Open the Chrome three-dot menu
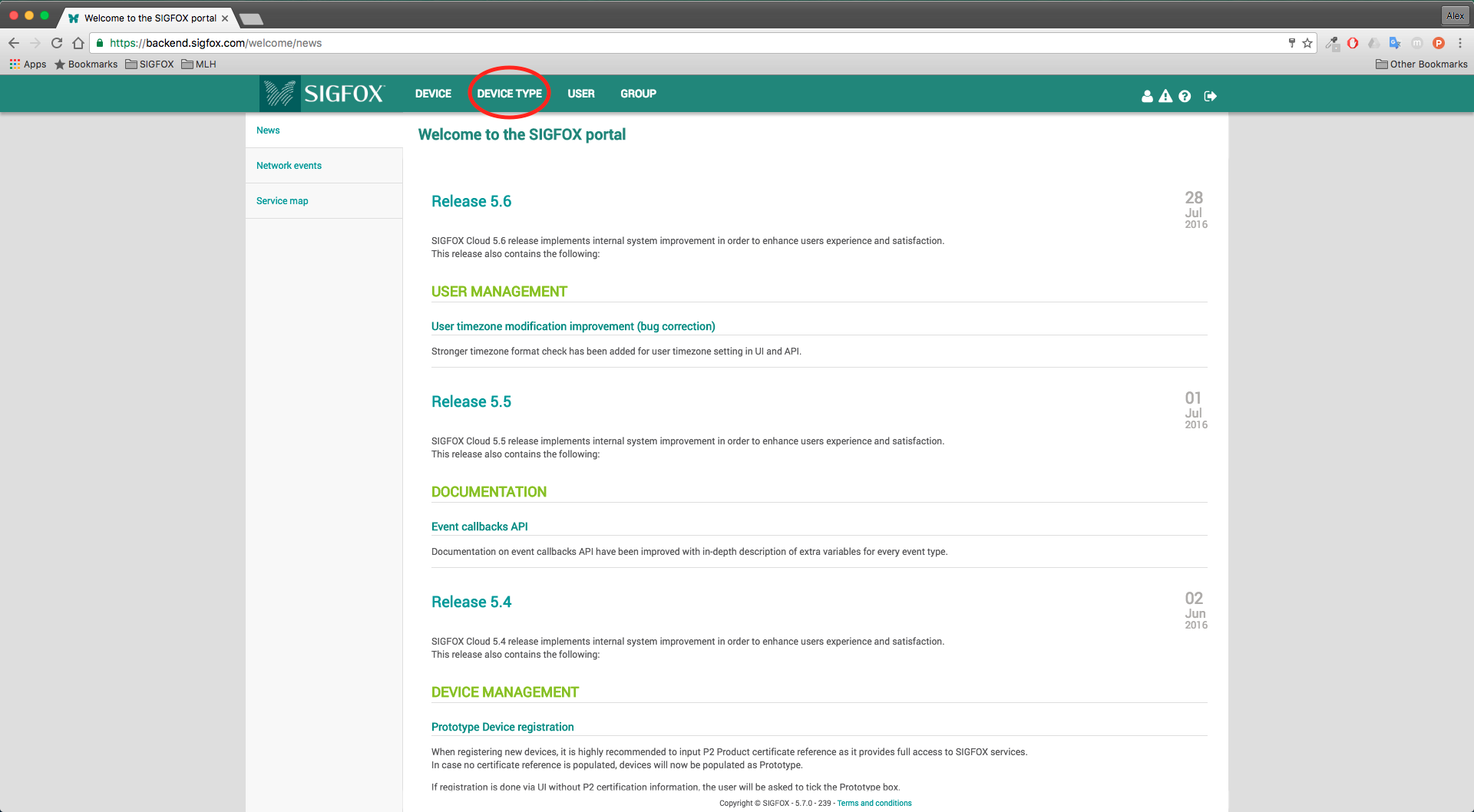Viewport: 1474px width, 812px height. (x=1460, y=43)
